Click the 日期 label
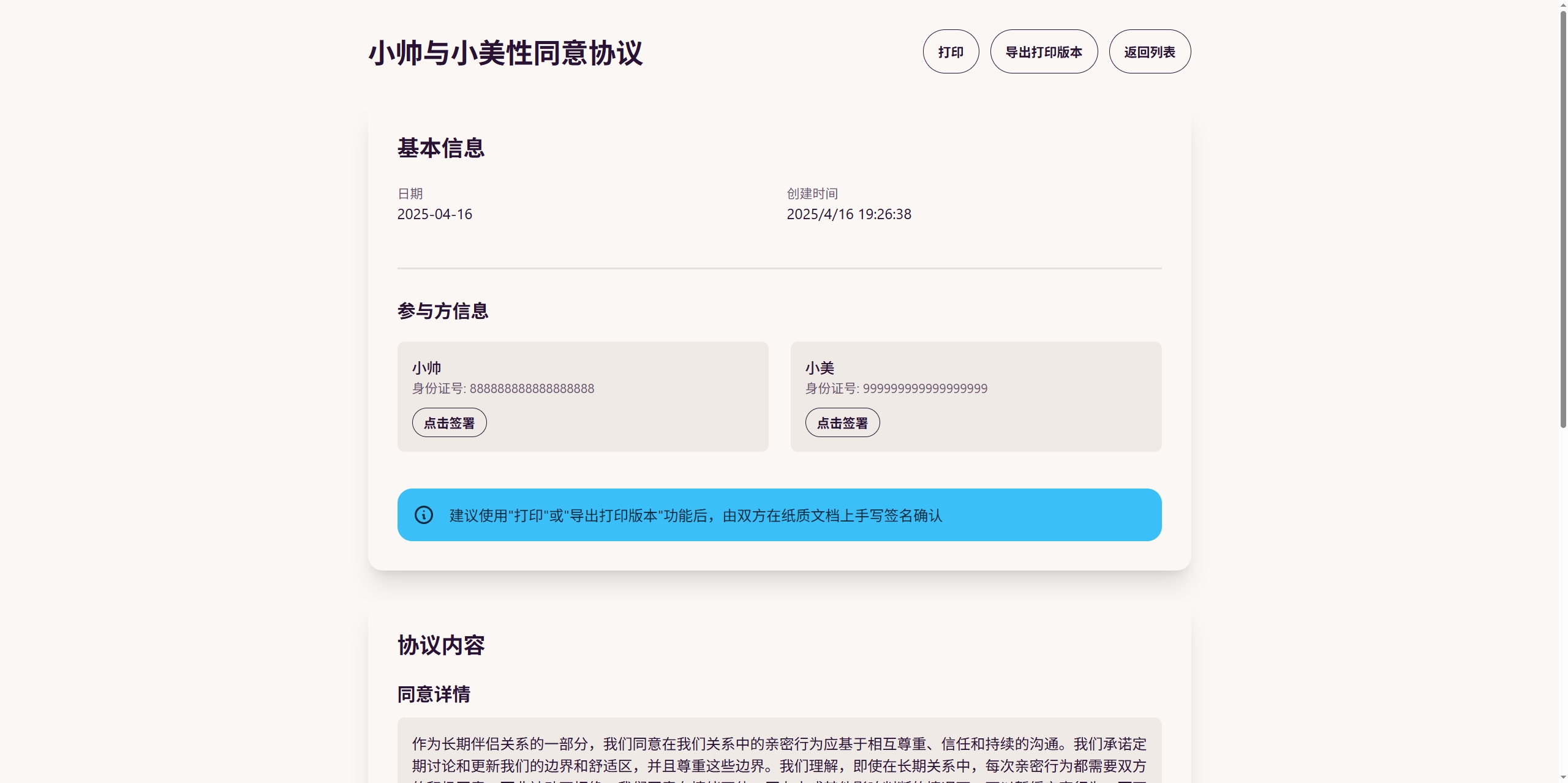1568x783 pixels. pos(410,193)
